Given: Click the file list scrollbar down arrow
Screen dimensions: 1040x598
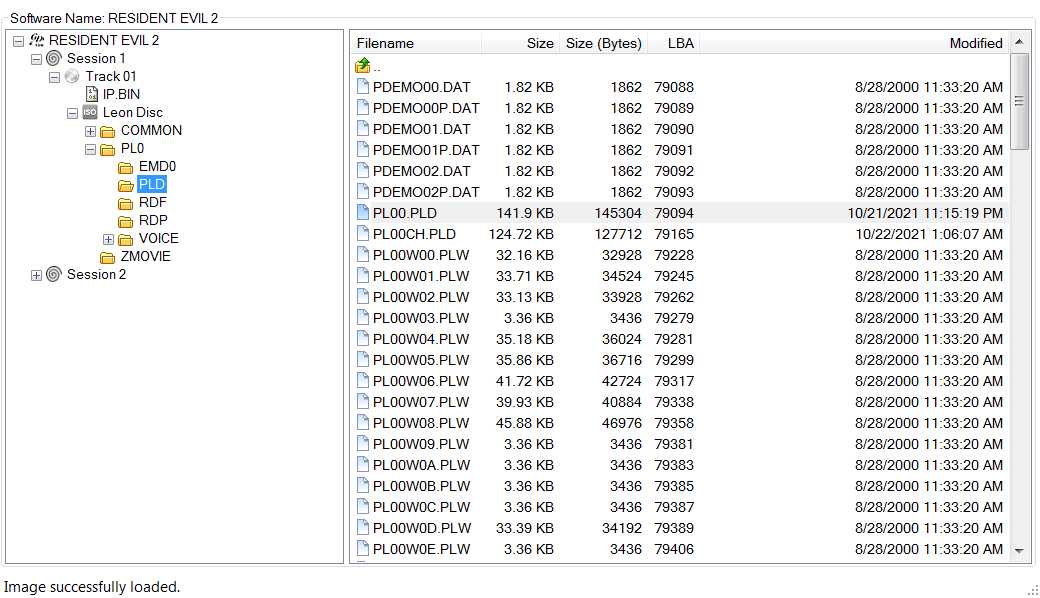Looking at the screenshot, I should coord(1019,551).
